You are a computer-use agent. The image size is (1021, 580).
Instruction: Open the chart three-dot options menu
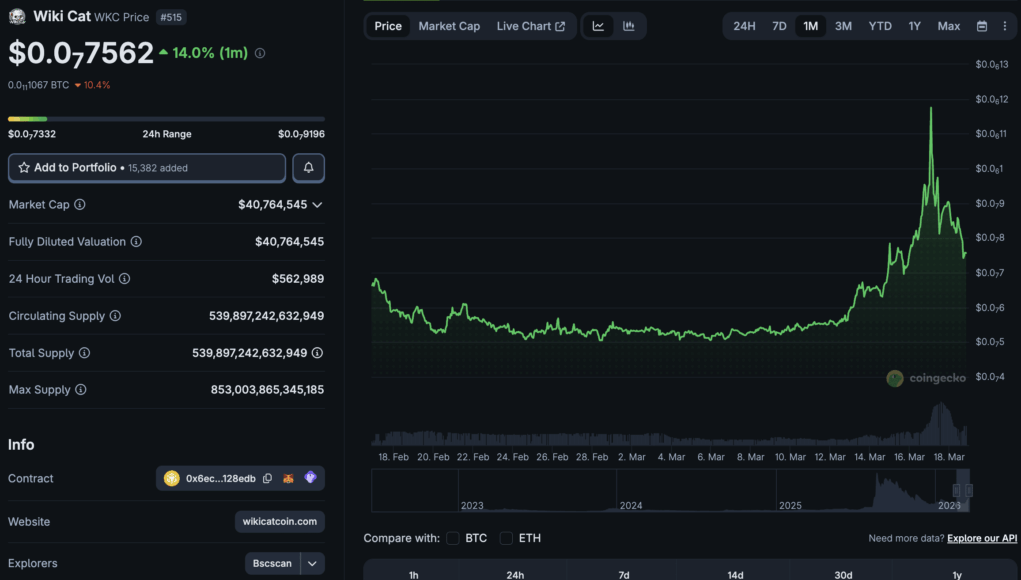(x=1004, y=26)
